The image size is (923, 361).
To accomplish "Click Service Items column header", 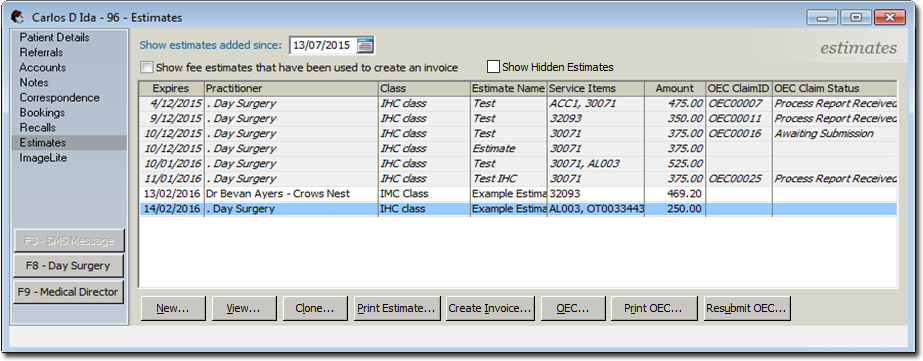I will coord(595,88).
